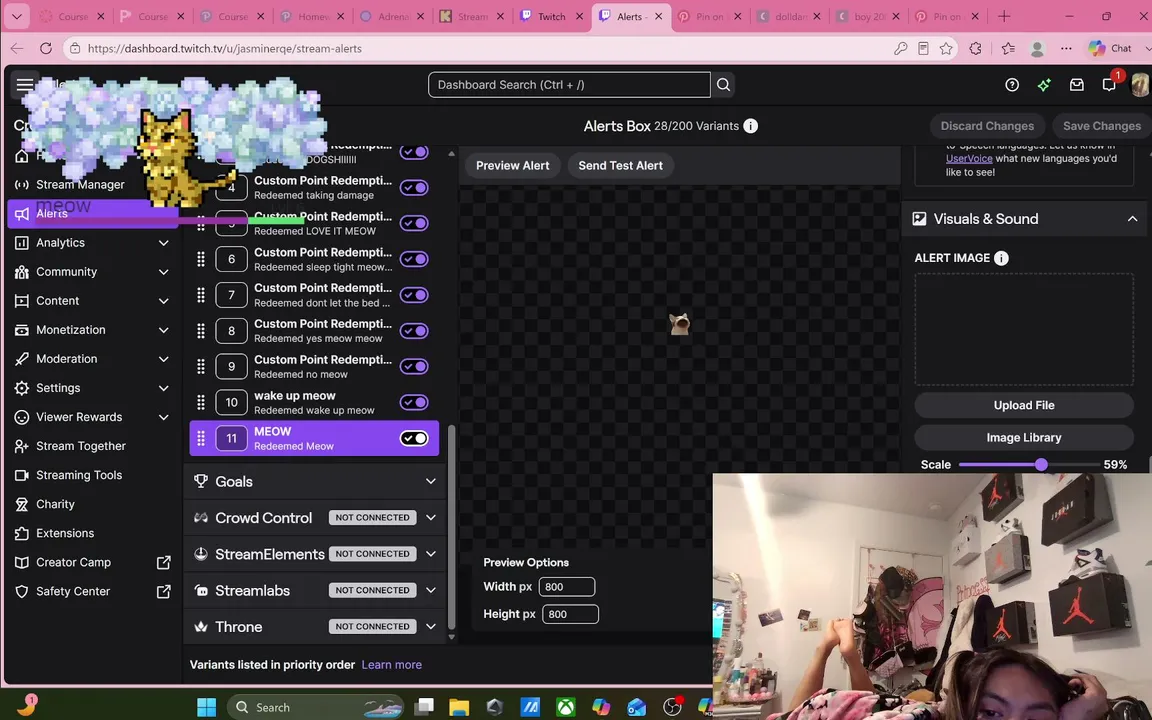Toggle variant 7 dont let the bed switch
The height and width of the screenshot is (720, 1152).
point(414,295)
